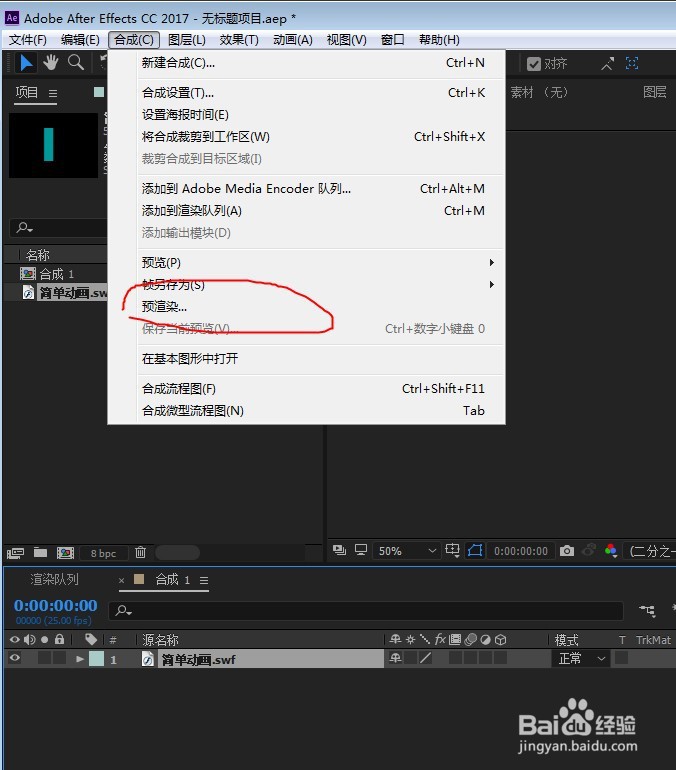Click the snap bounding-box icon in toolbar
676x770 pixels.
[x=632, y=63]
